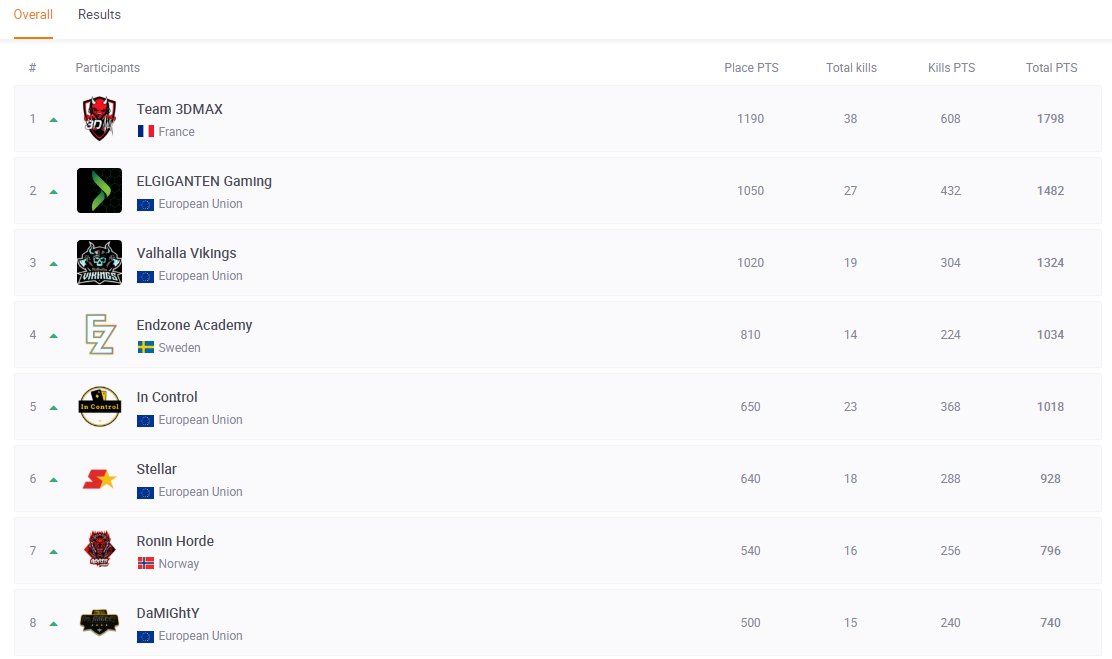The image size is (1112, 659).
Task: Click France flag under Team 3DMAX
Action: (145, 131)
